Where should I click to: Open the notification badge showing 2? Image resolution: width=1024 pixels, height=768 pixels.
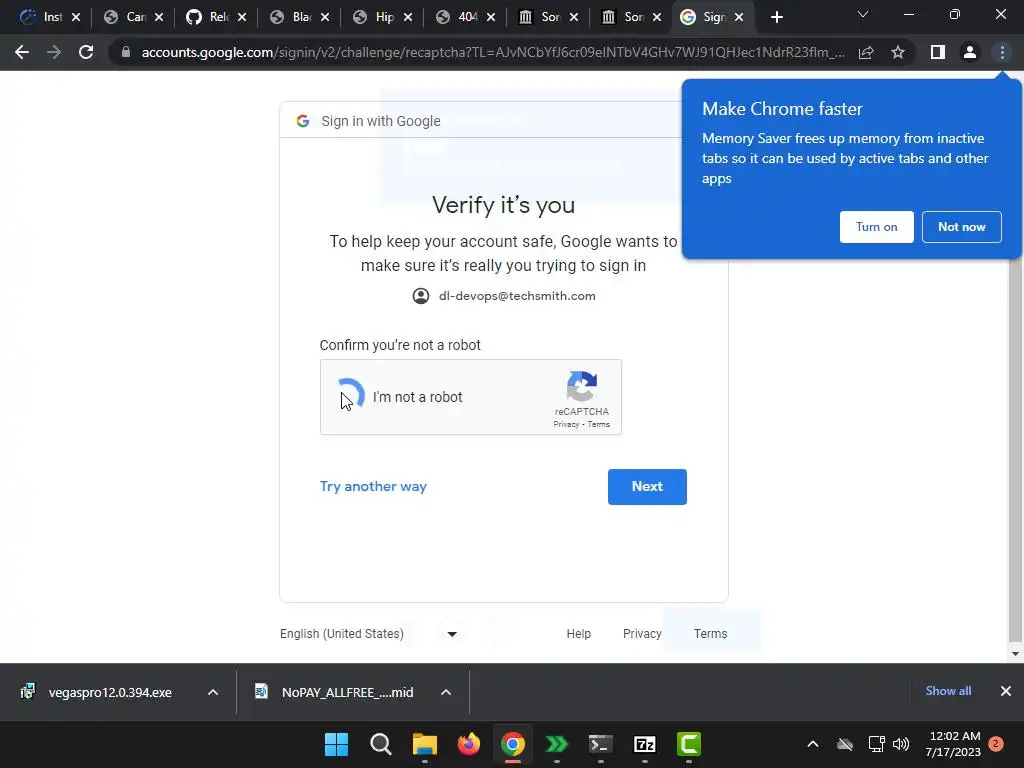pyautogui.click(x=996, y=744)
